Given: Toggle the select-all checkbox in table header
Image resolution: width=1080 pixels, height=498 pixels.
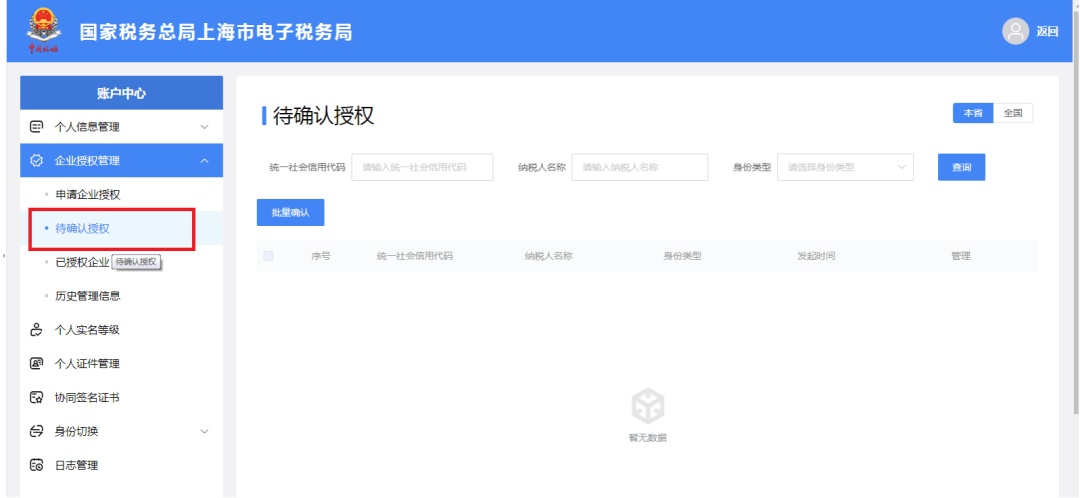Looking at the screenshot, I should tap(268, 256).
